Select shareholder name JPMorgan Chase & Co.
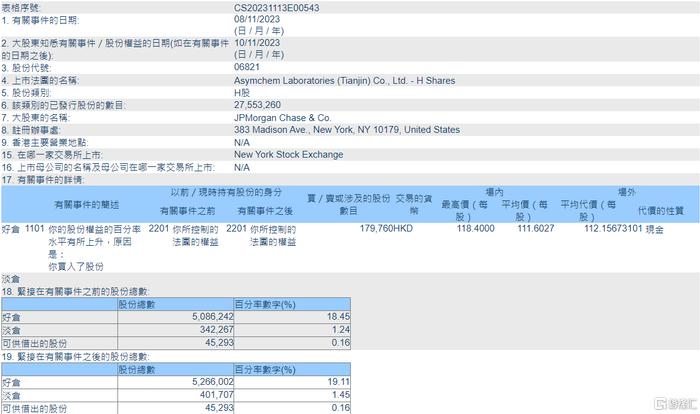The width and height of the screenshot is (700, 414). 282,118
